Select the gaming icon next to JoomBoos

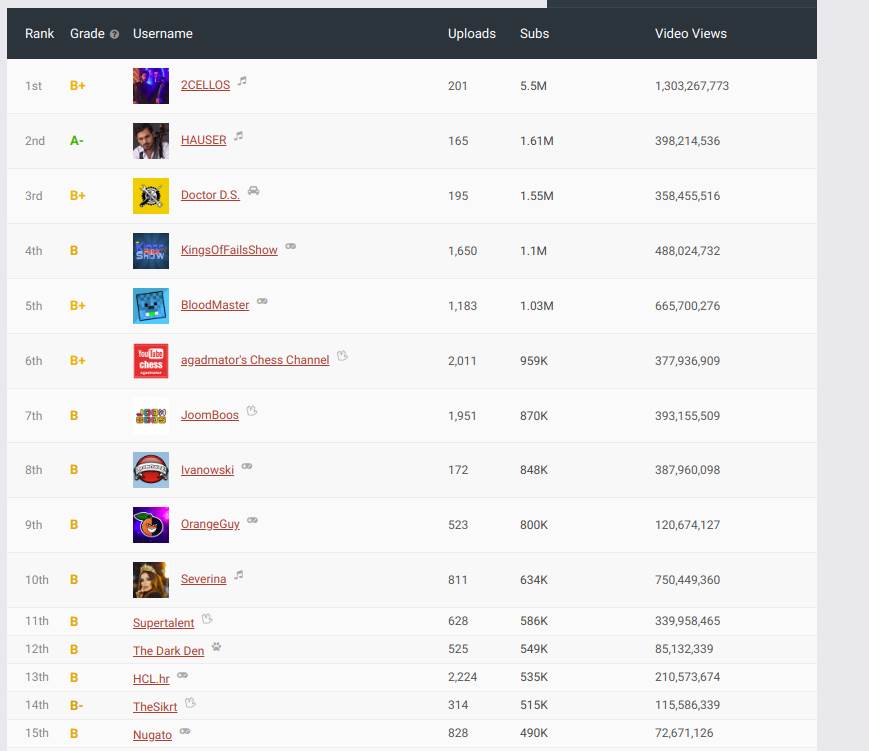251,410
